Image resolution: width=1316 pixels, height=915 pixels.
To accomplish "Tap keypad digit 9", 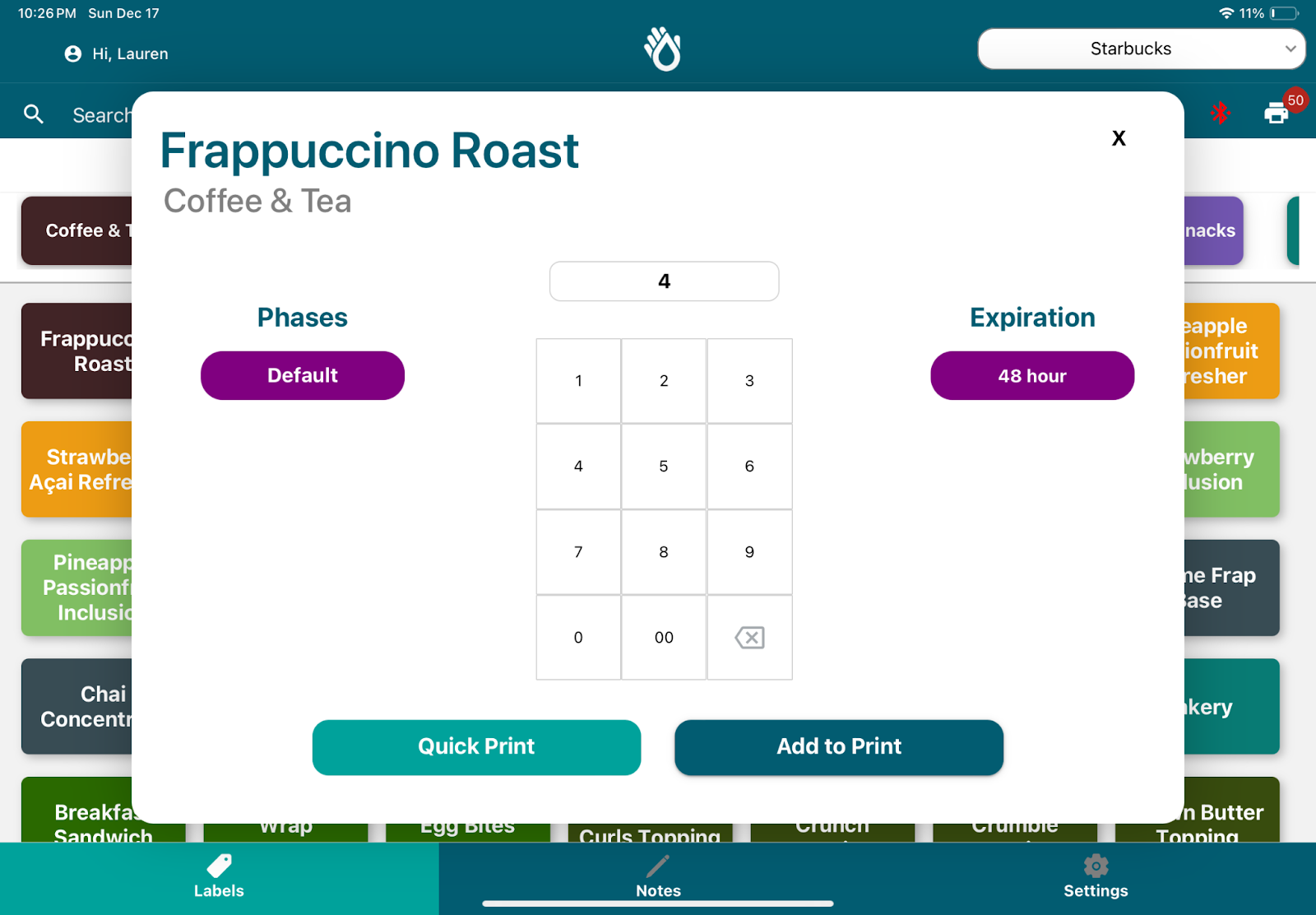I will point(749,552).
